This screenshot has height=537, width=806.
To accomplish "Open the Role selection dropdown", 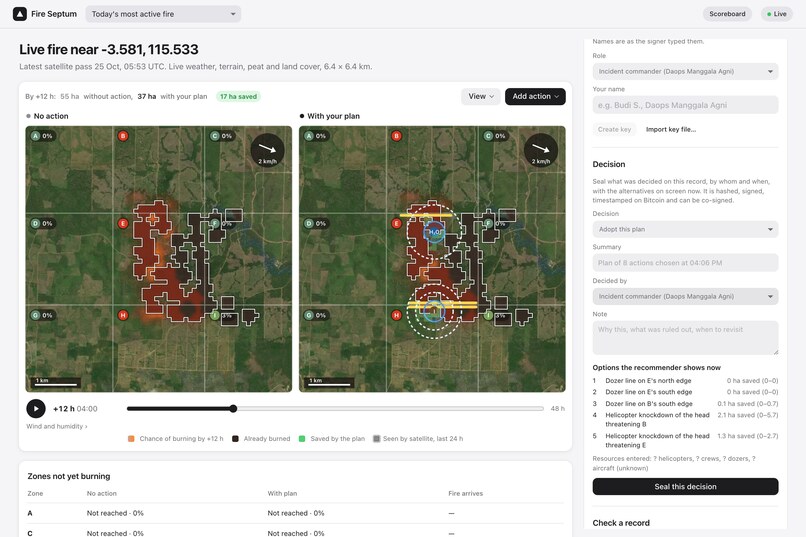I will [685, 71].
